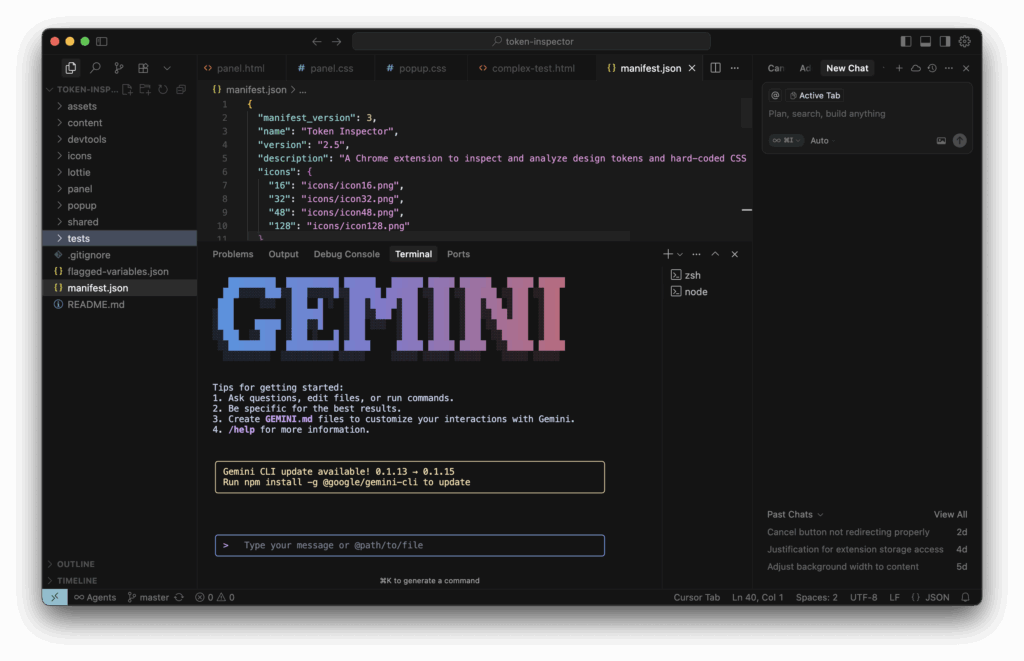Open the Extensions view in the sidebar

click(x=143, y=68)
